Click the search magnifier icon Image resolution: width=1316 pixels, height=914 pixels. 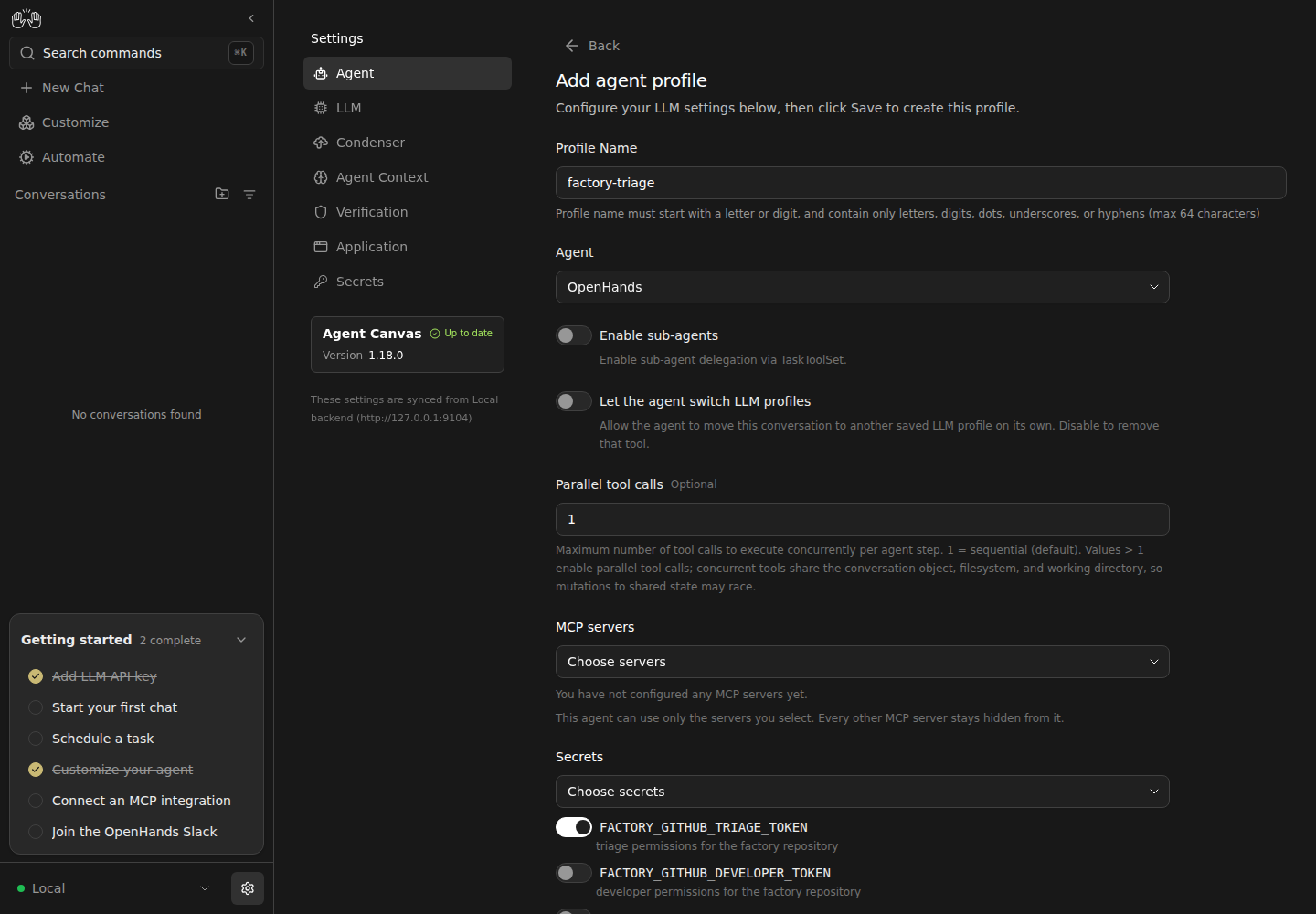27,53
